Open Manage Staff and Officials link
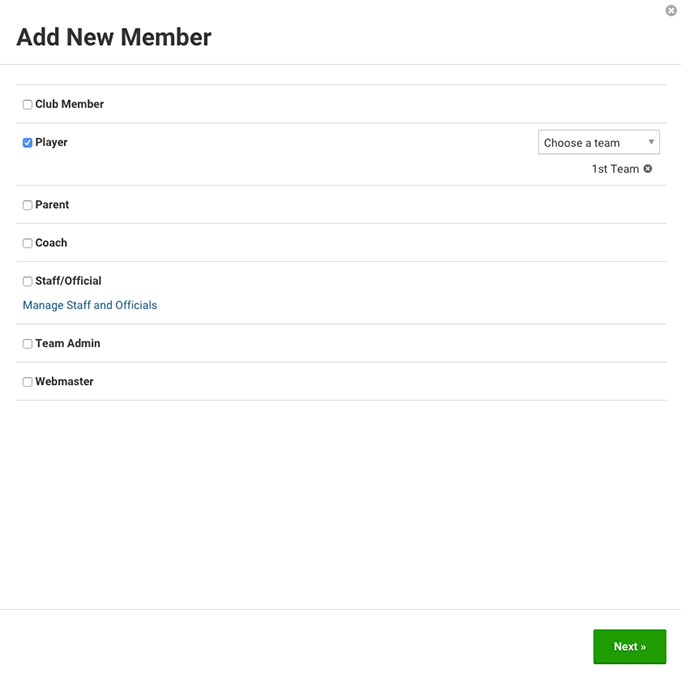Screen dimensions: 691x678 (90, 305)
